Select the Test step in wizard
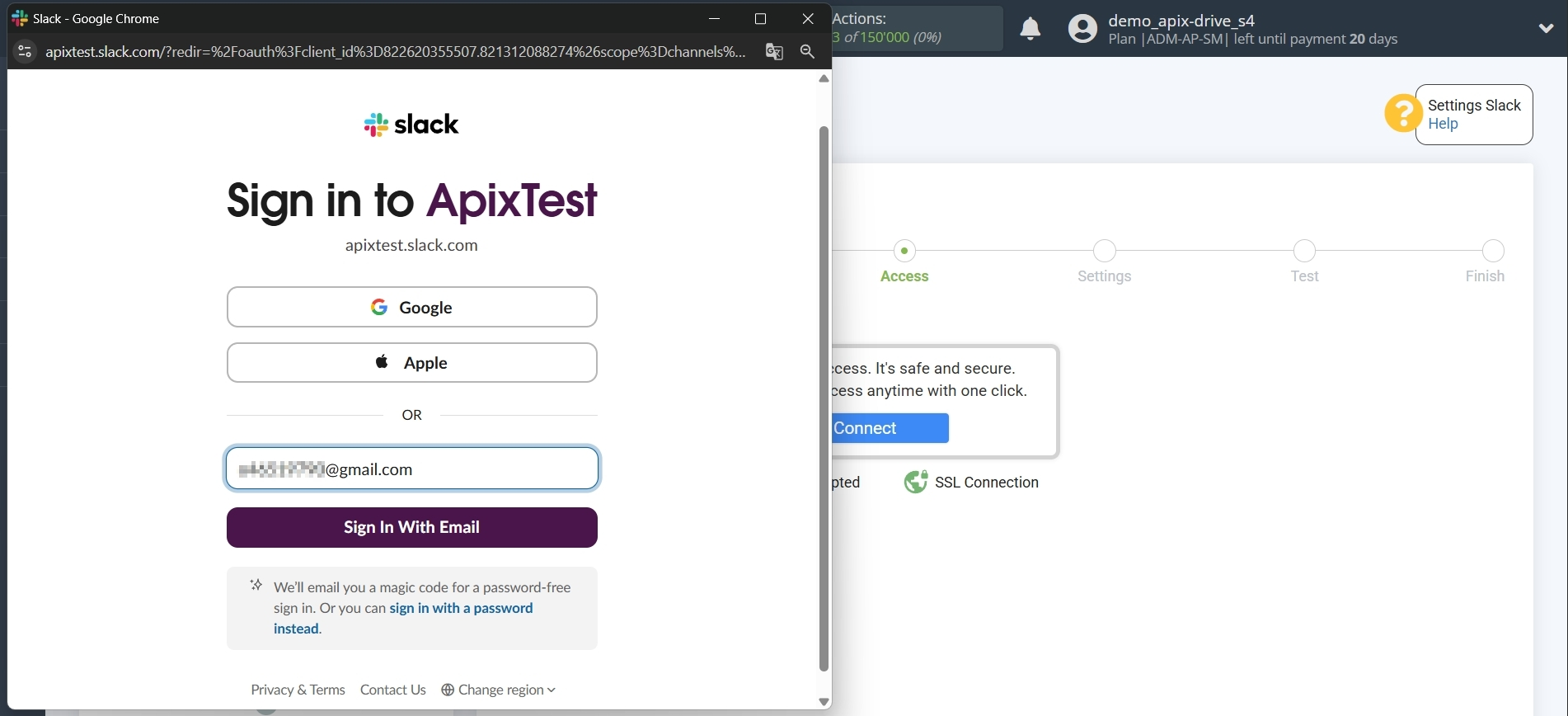Viewport: 1568px width, 716px height. [x=1304, y=251]
